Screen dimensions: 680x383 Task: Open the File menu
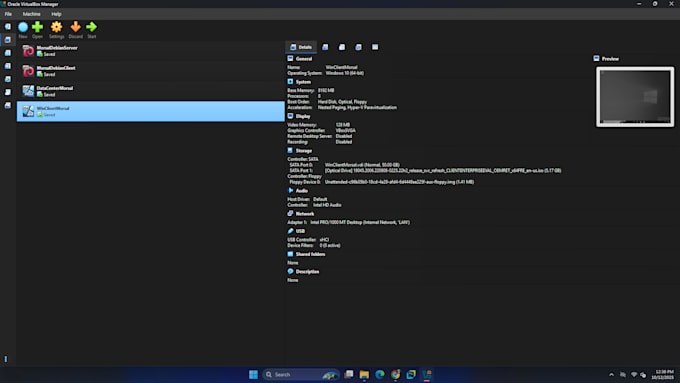click(x=8, y=14)
